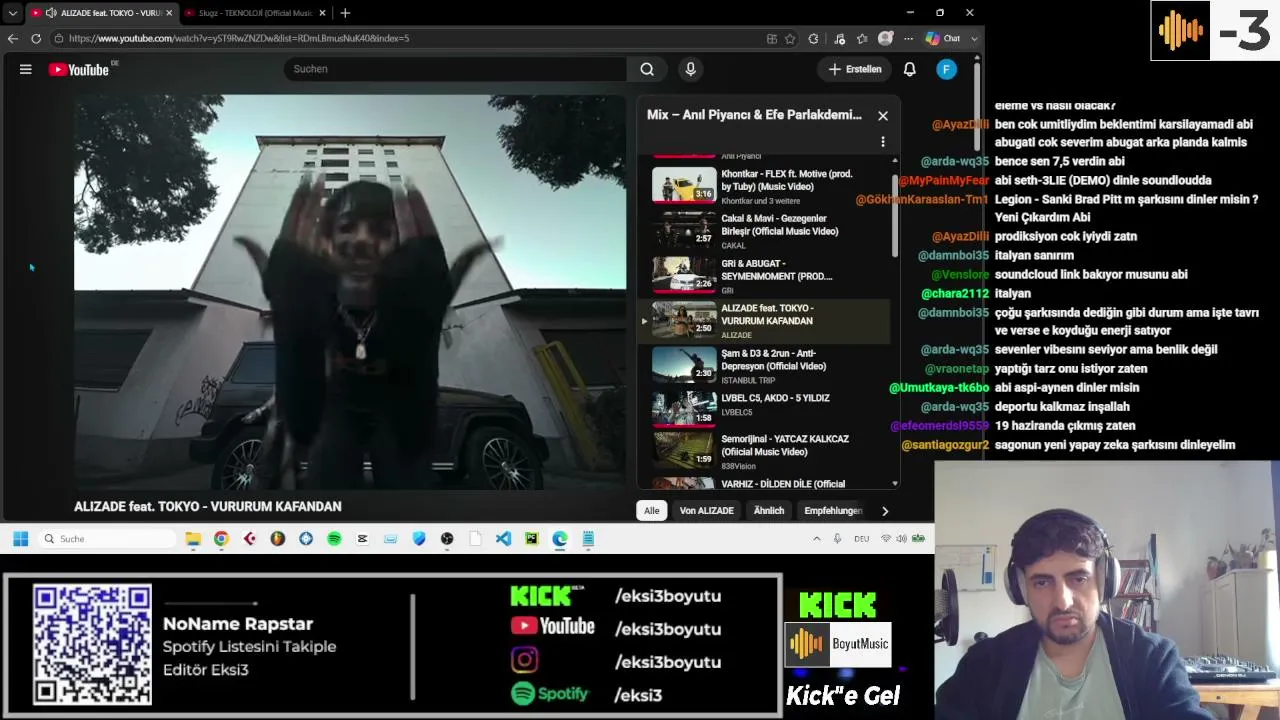Open Google Chrome from the taskbar
The width and height of the screenshot is (1280, 720).
(x=221, y=539)
